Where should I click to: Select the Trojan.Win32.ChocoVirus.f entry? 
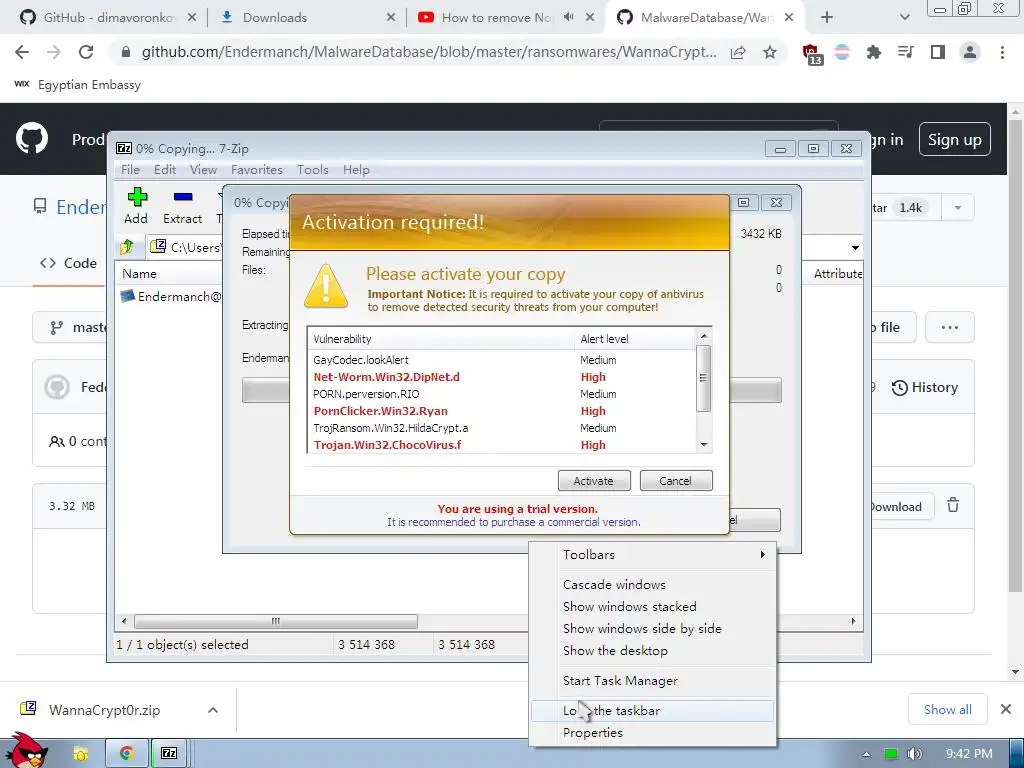tap(503, 445)
